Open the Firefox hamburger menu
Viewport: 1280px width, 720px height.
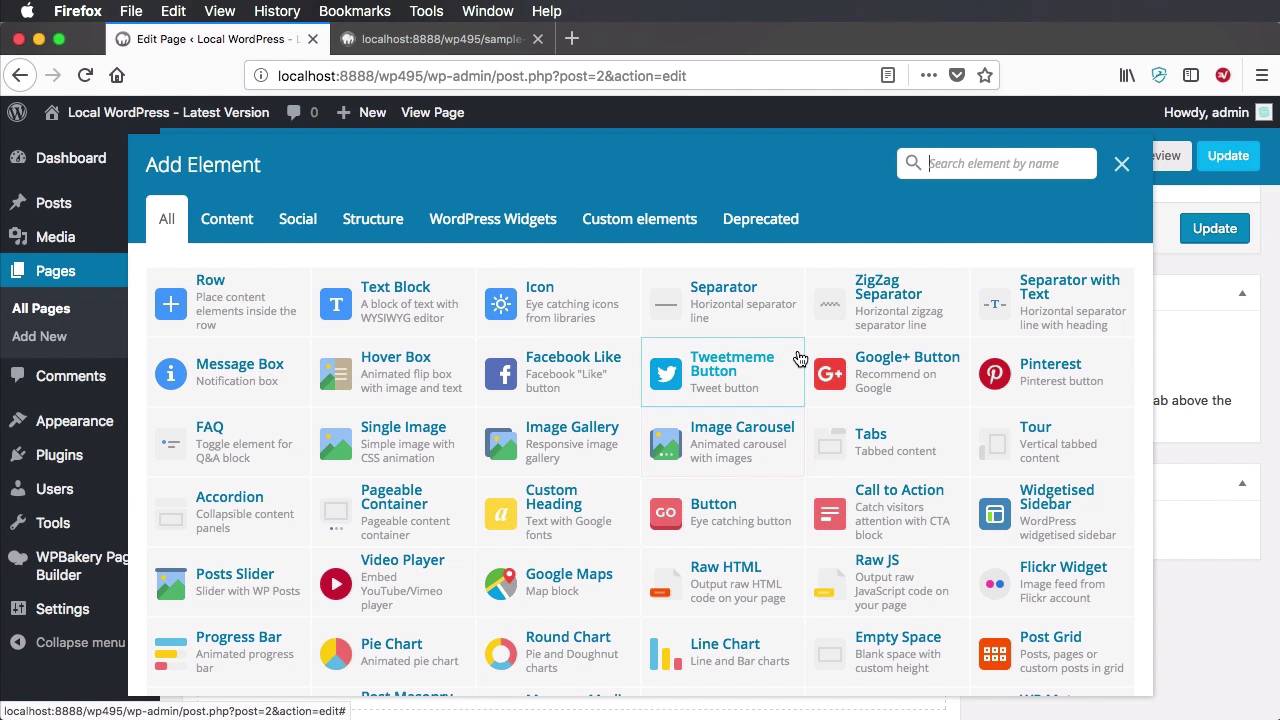coord(1261,75)
